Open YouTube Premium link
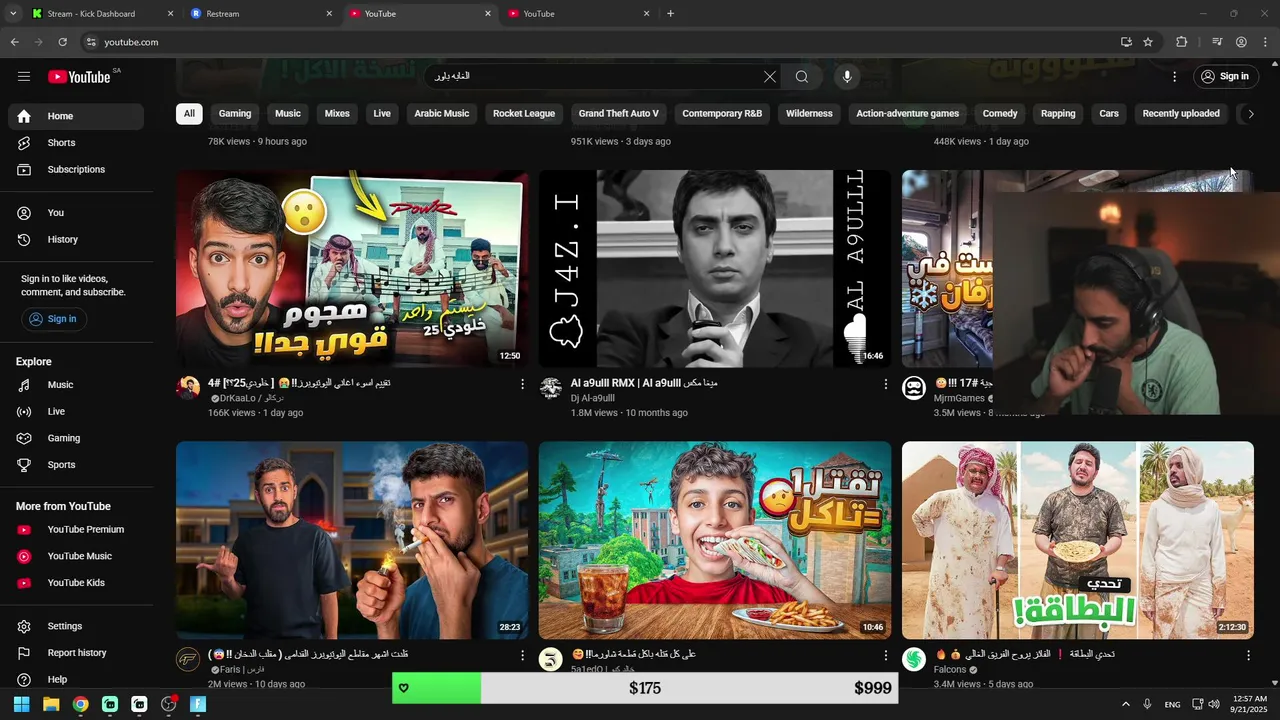Viewport: 1280px width, 720px height. tap(76, 530)
